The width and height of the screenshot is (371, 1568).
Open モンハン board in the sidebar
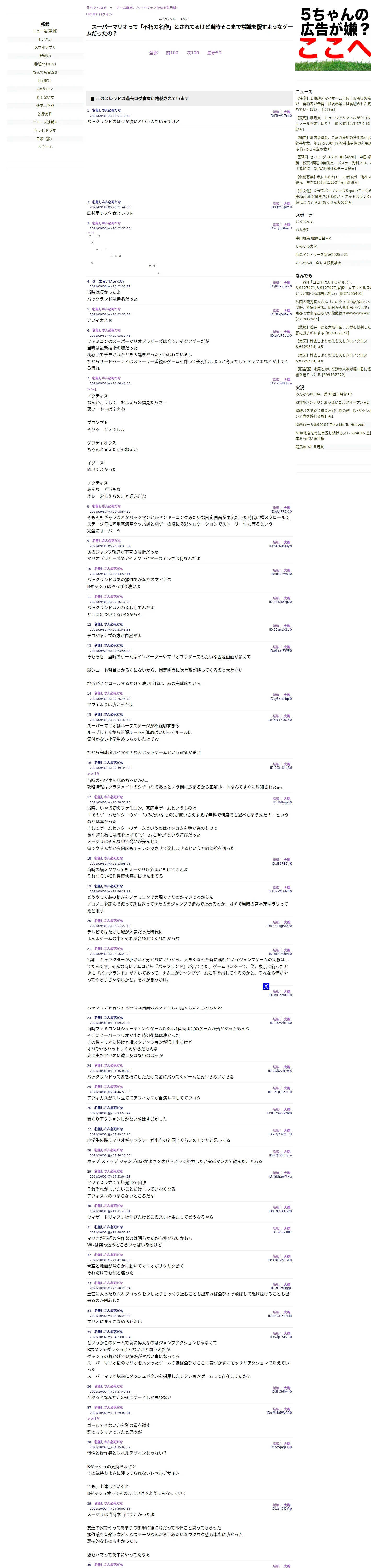click(x=45, y=39)
